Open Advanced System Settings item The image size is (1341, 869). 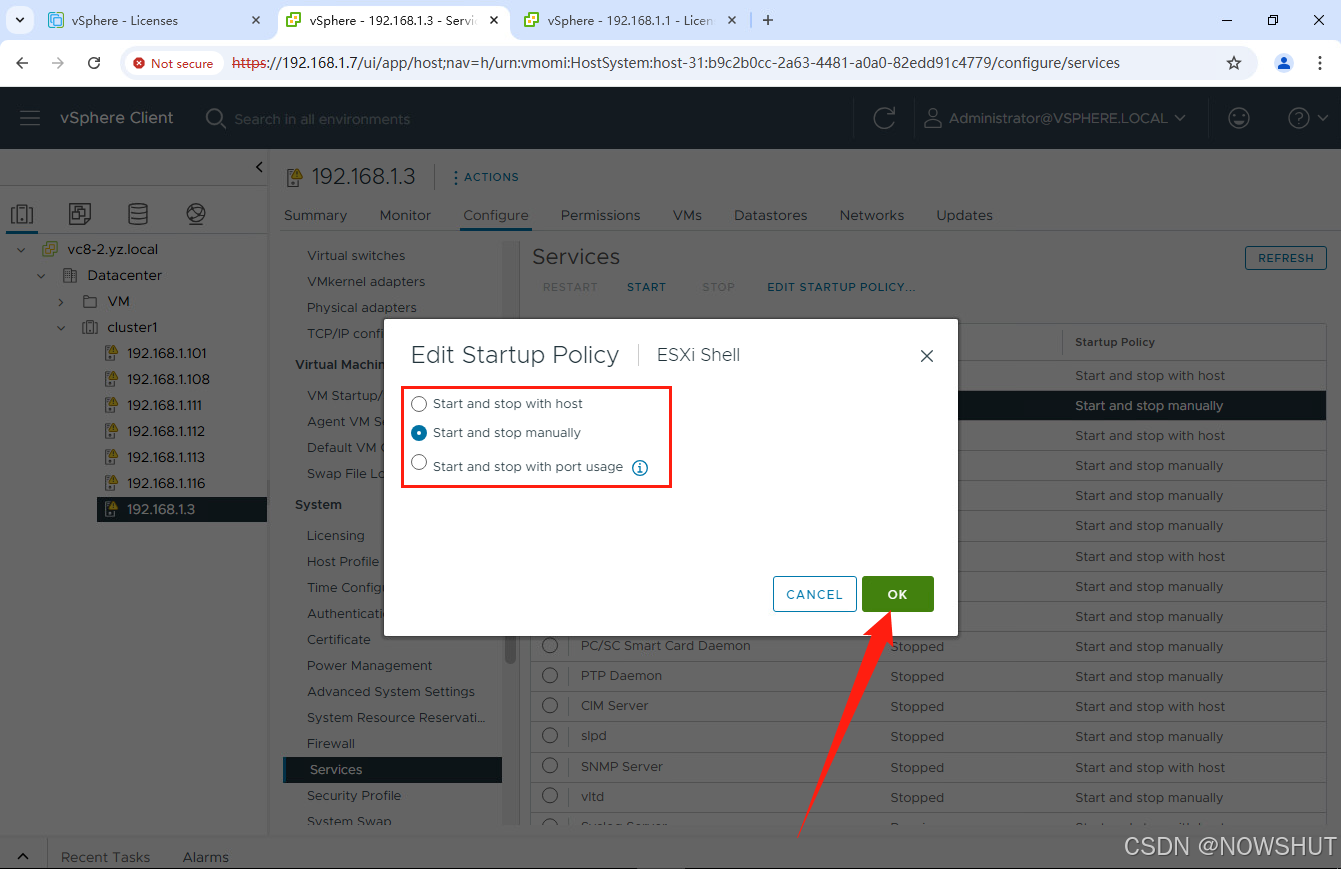pyautogui.click(x=391, y=691)
